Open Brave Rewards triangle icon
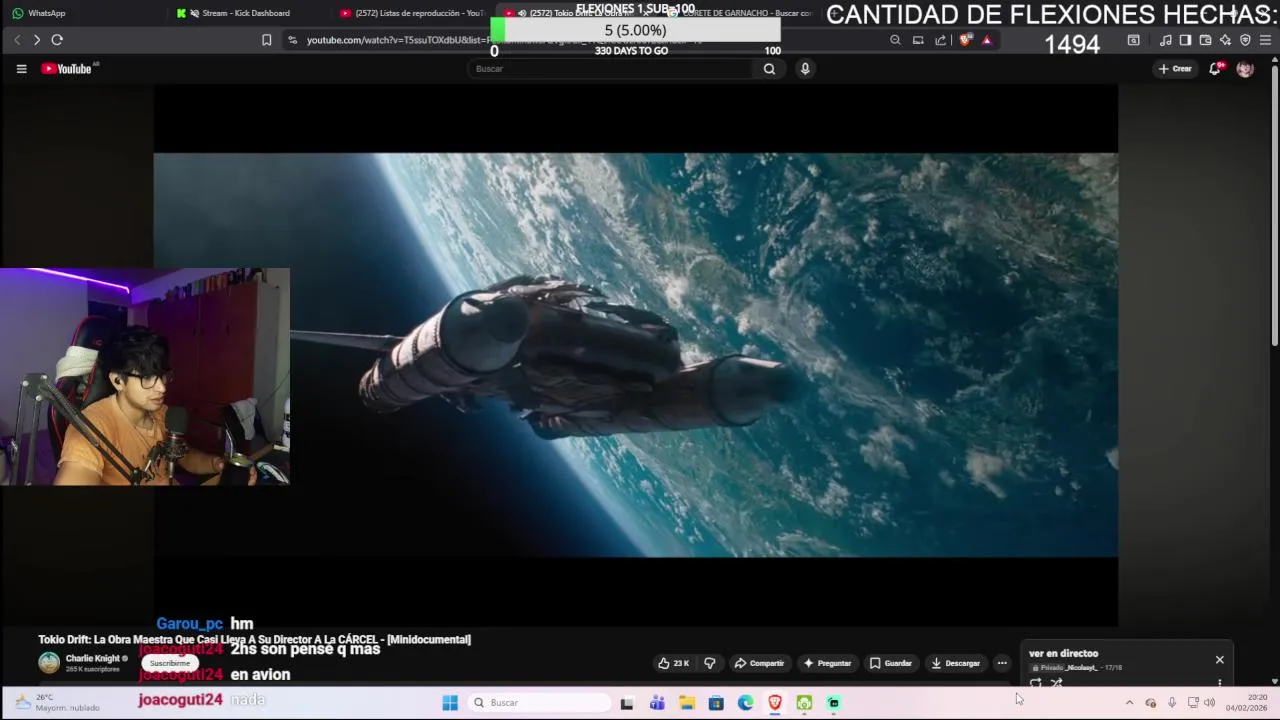1280x720 pixels. pos(987,40)
